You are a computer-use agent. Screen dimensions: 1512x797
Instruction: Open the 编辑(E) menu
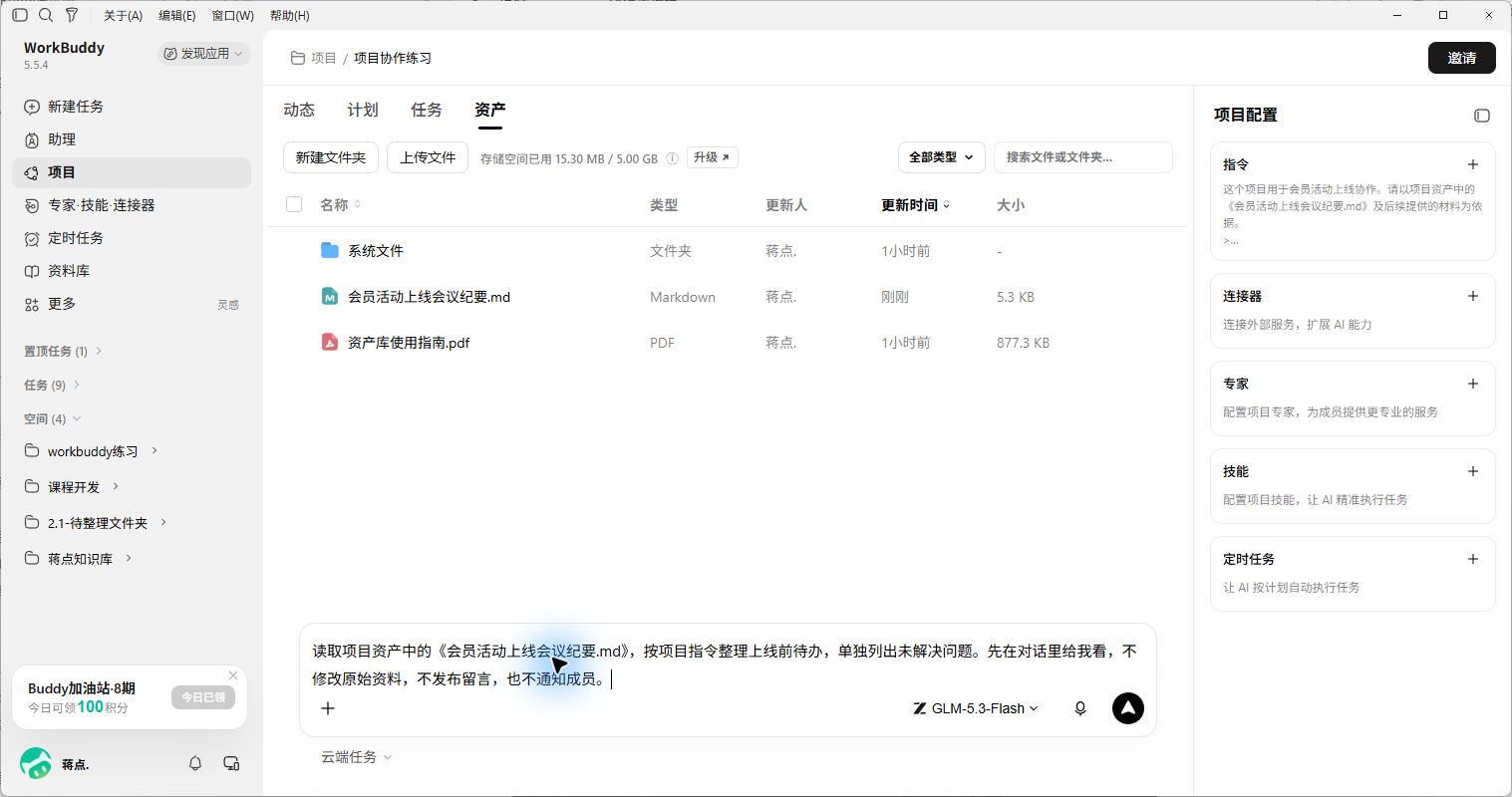pos(177,16)
